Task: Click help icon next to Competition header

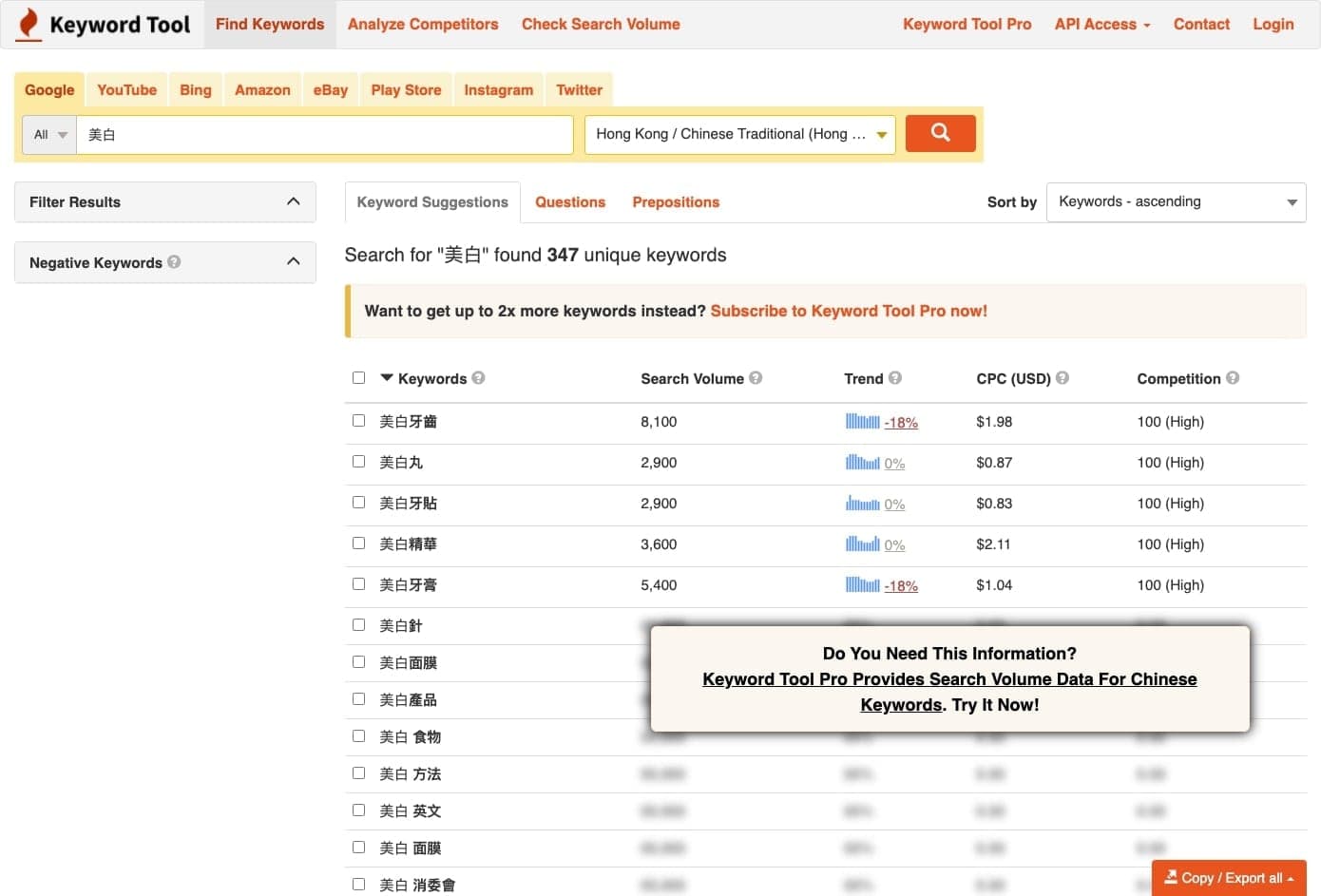Action: click(1233, 378)
